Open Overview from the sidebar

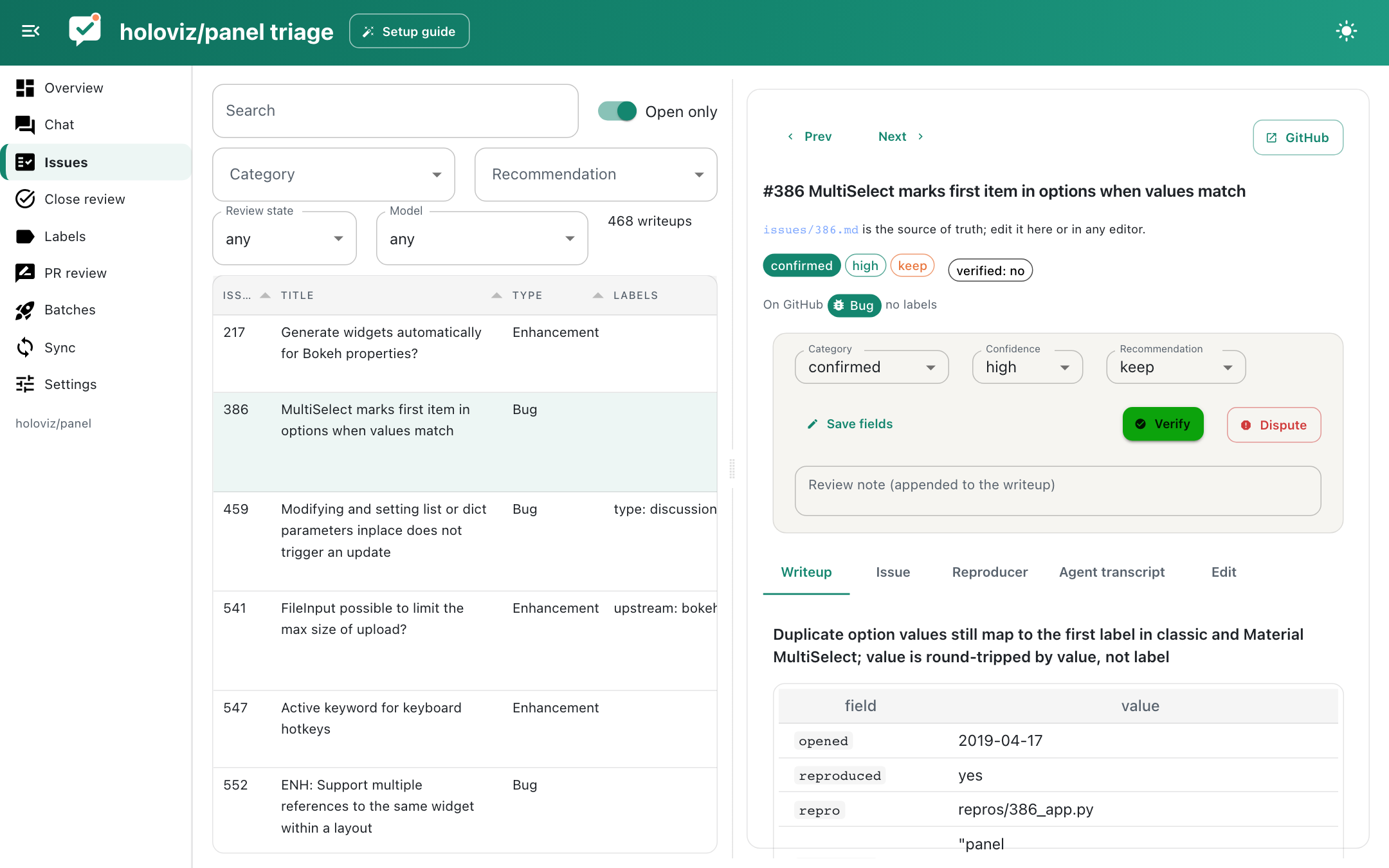96,88
